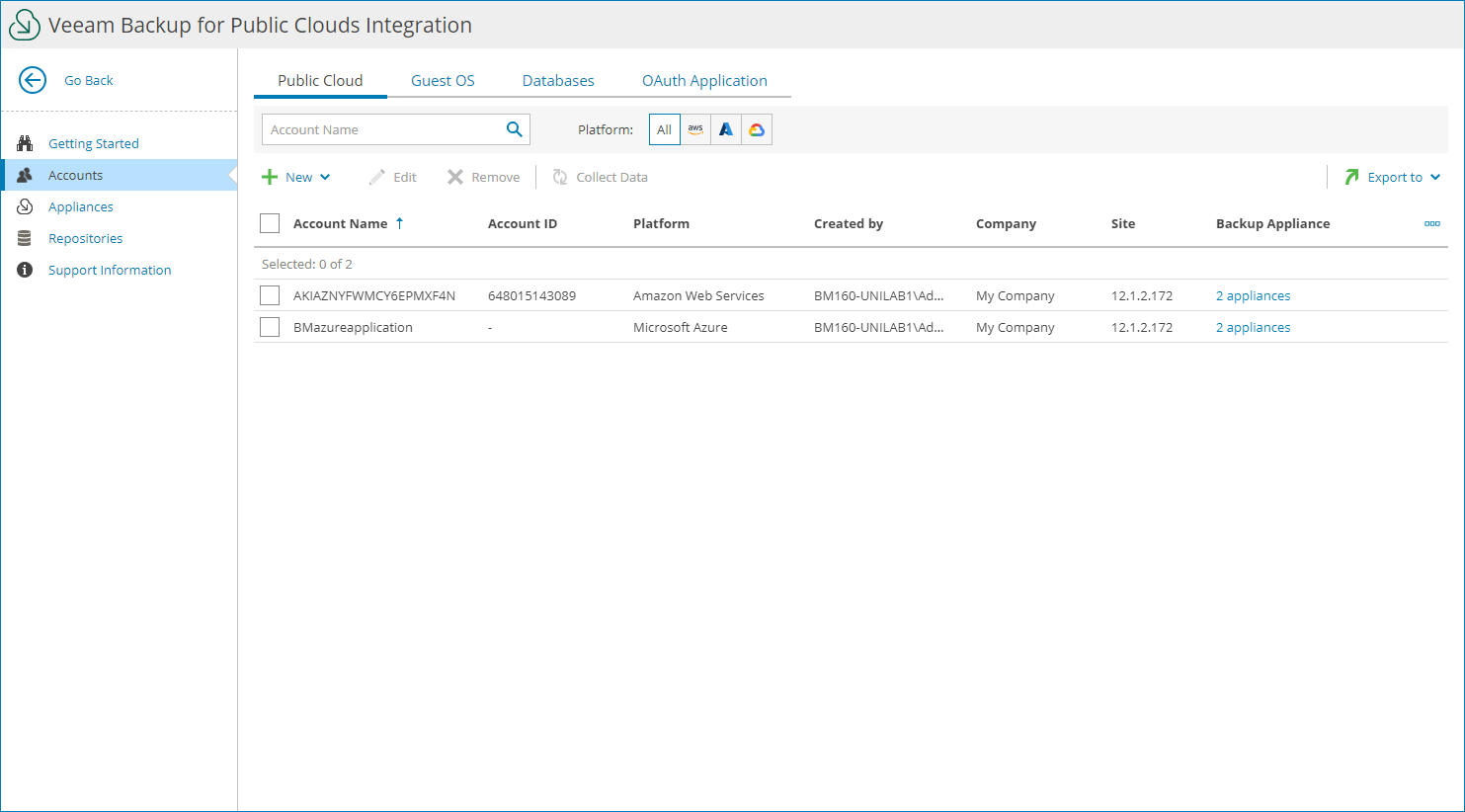1465x812 pixels.
Task: Click the green Export arrow icon
Action: pyautogui.click(x=1351, y=177)
